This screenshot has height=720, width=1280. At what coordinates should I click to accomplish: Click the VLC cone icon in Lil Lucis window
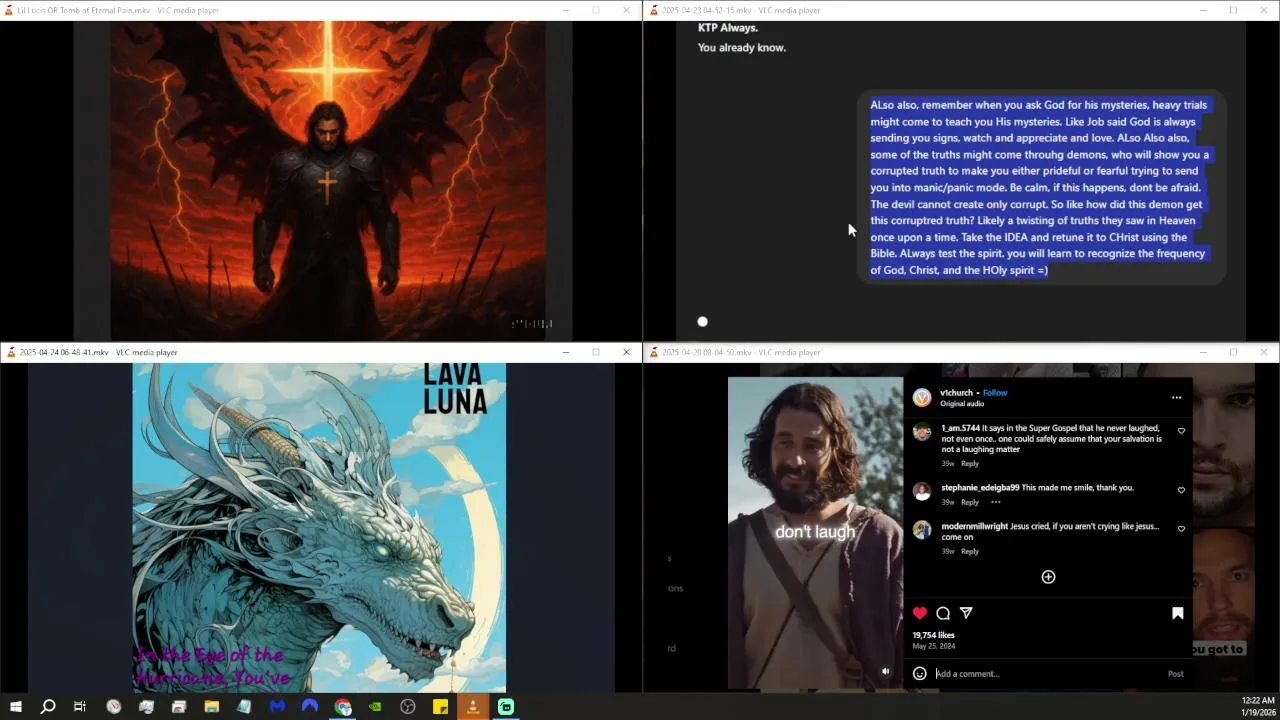pos(11,10)
